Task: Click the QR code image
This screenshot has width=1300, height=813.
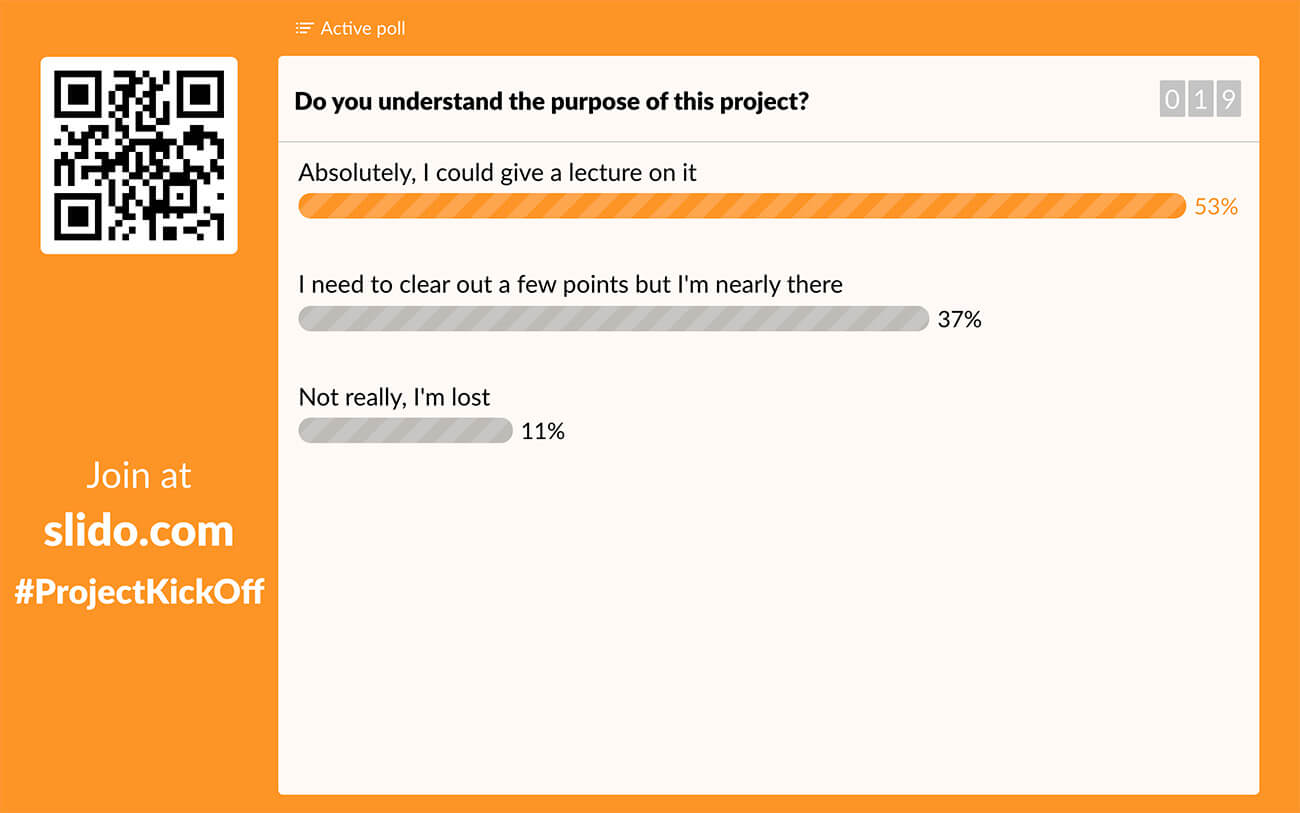Action: point(139,155)
